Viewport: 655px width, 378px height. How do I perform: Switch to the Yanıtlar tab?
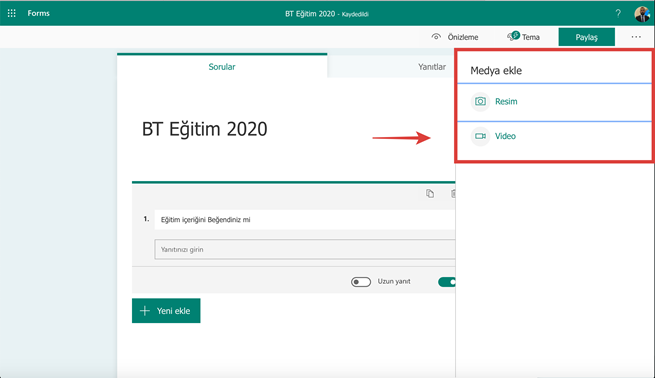coord(432,67)
